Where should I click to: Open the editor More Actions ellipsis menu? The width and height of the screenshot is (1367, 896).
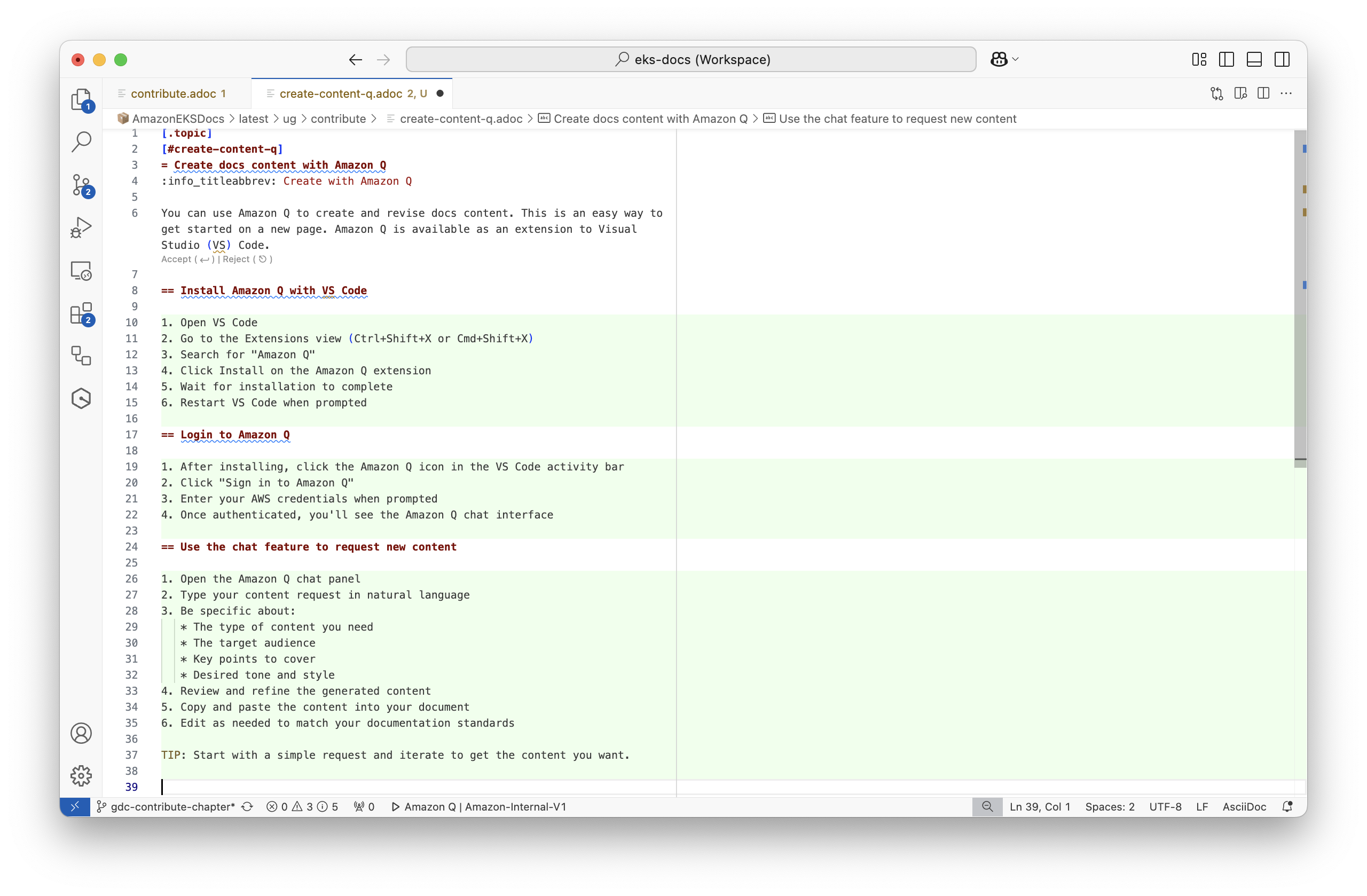tap(1286, 93)
